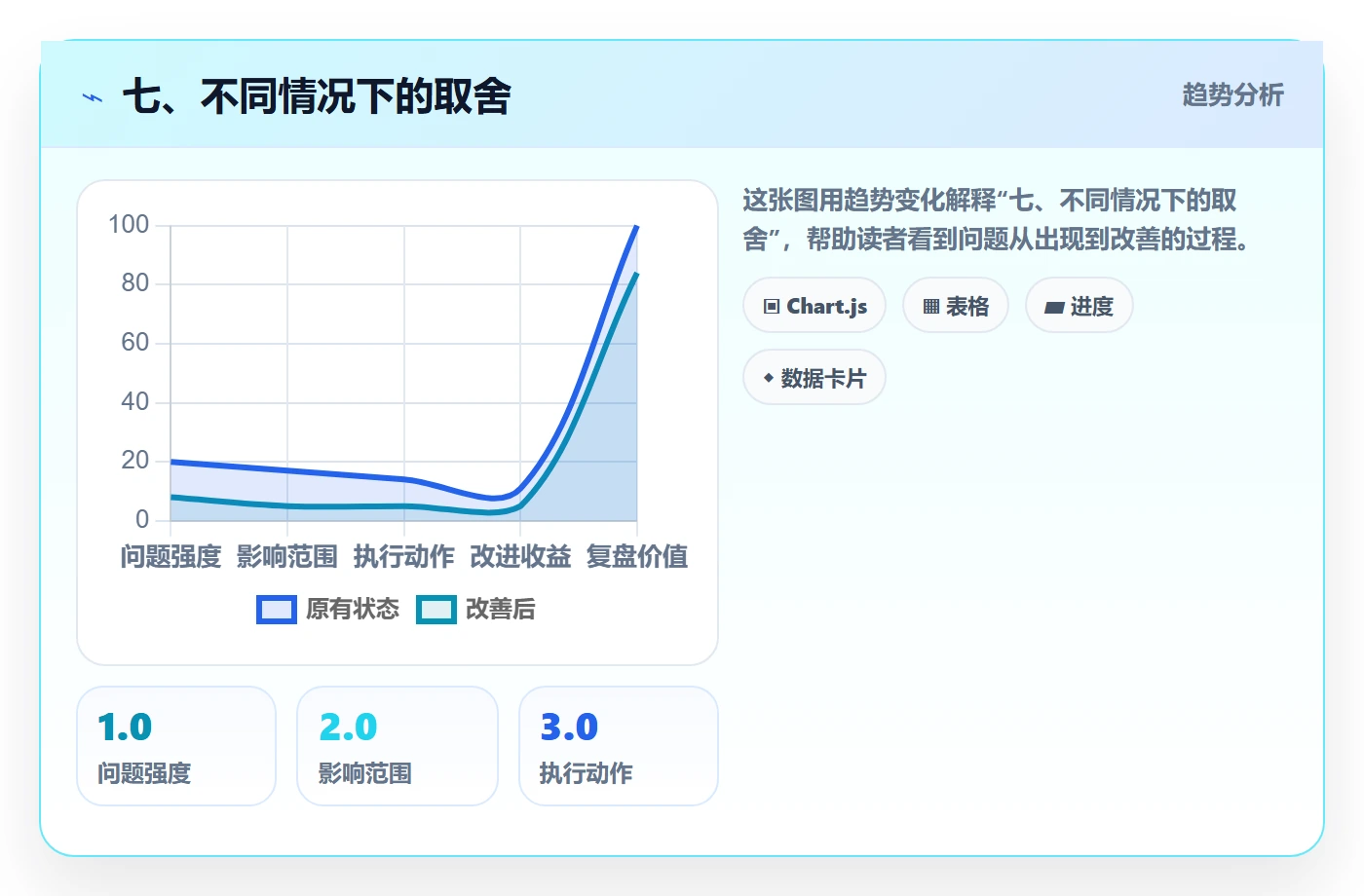Open the 1.0 问题强度 data card
This screenshot has height=896, width=1364.
click(x=176, y=746)
